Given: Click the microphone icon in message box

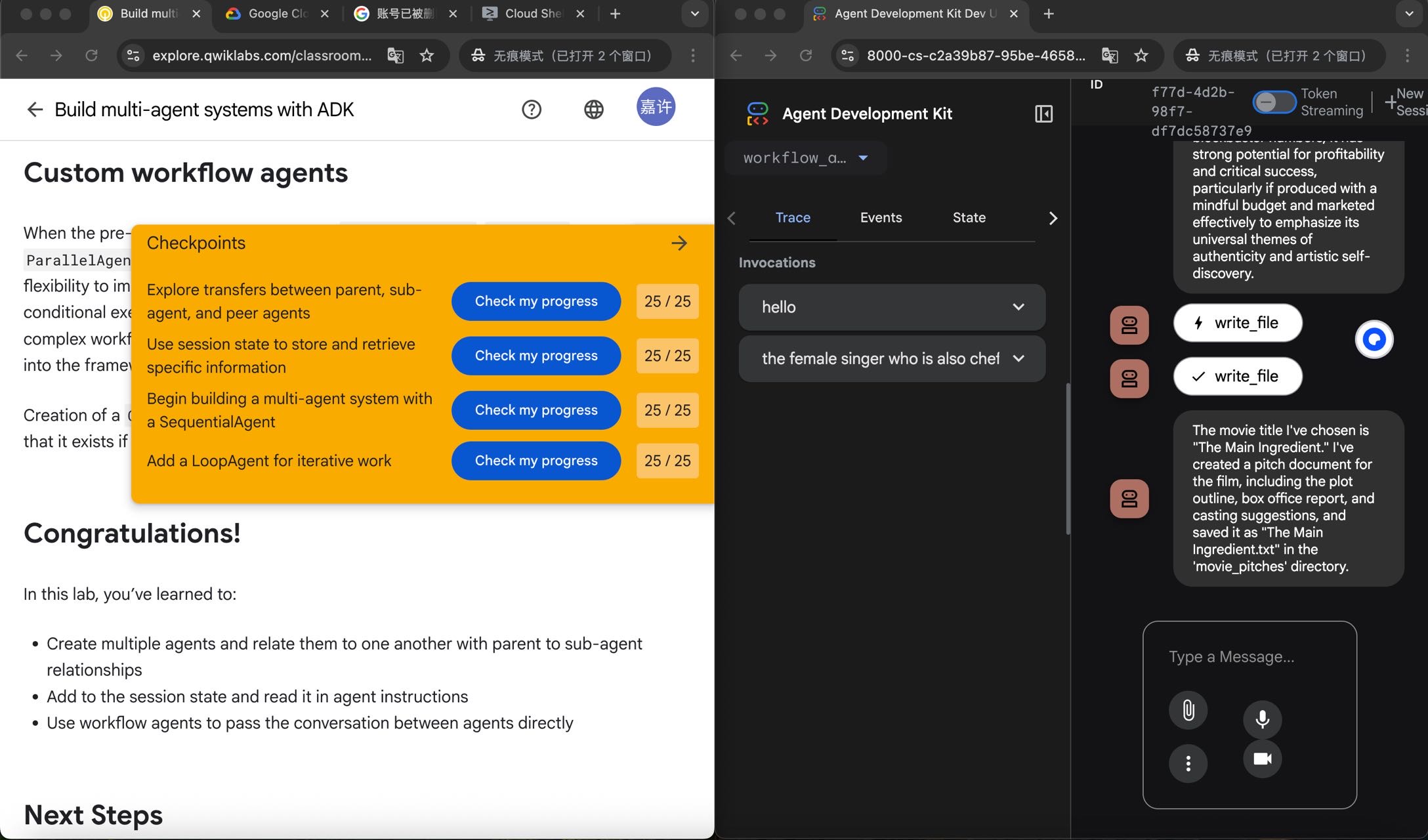Looking at the screenshot, I should tap(1262, 719).
